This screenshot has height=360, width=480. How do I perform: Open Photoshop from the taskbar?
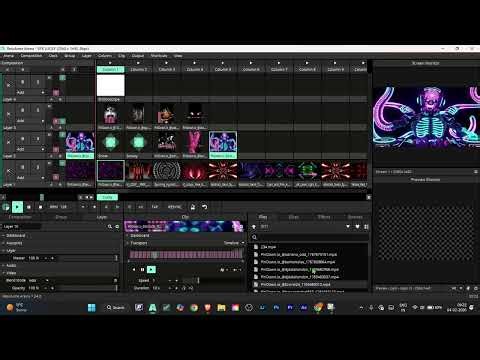click(x=276, y=307)
